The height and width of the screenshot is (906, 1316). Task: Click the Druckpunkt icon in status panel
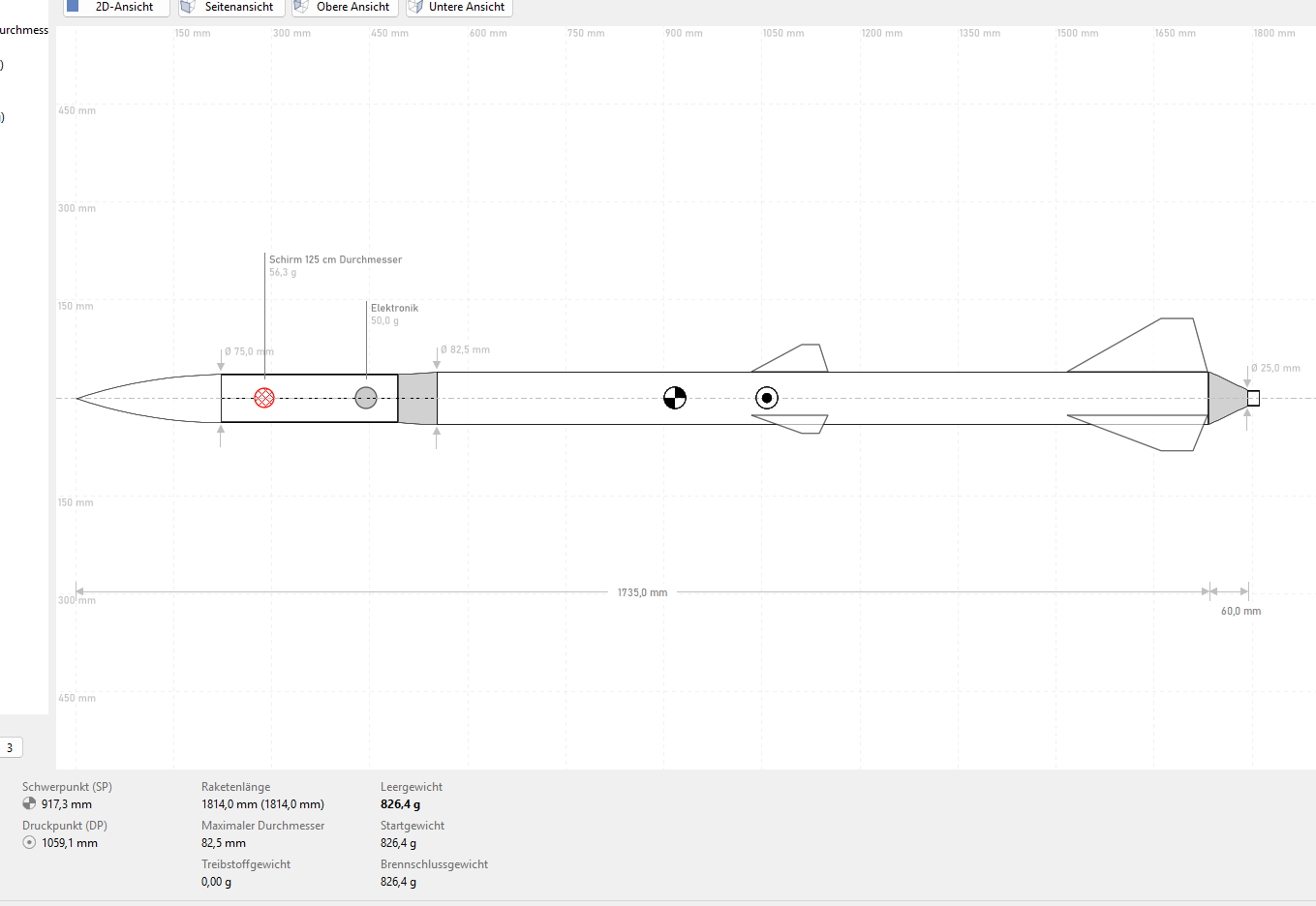click(29, 843)
